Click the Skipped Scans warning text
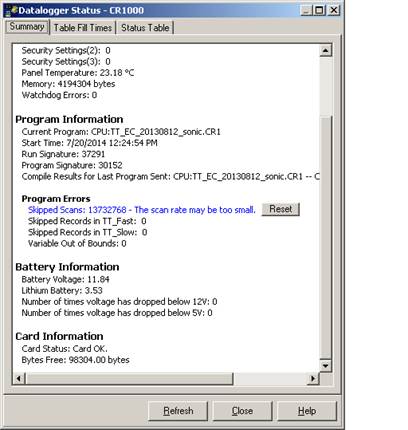This screenshot has height=430, width=408. coord(142,210)
